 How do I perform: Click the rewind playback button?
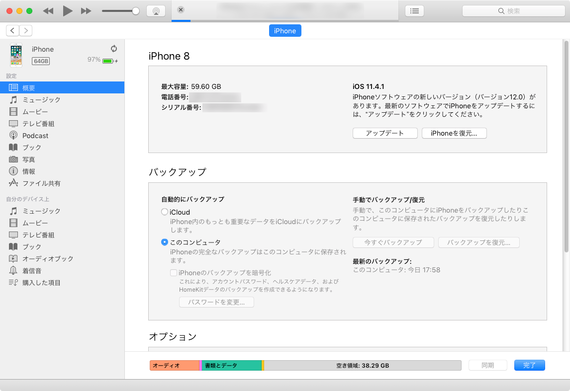[48, 11]
